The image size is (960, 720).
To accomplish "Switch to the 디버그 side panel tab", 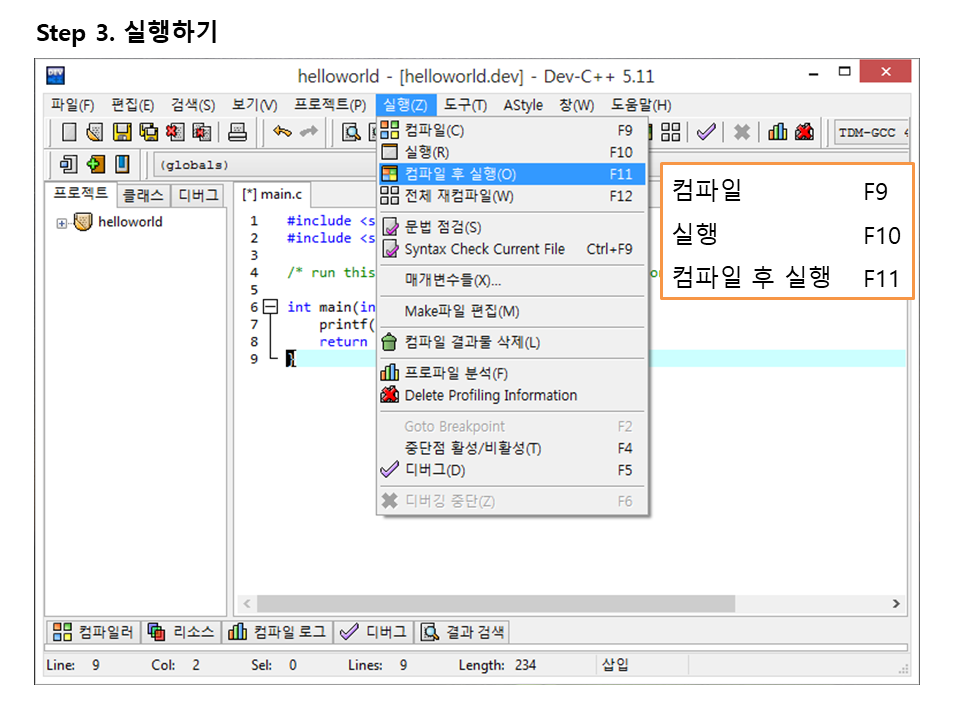I will [x=198, y=195].
